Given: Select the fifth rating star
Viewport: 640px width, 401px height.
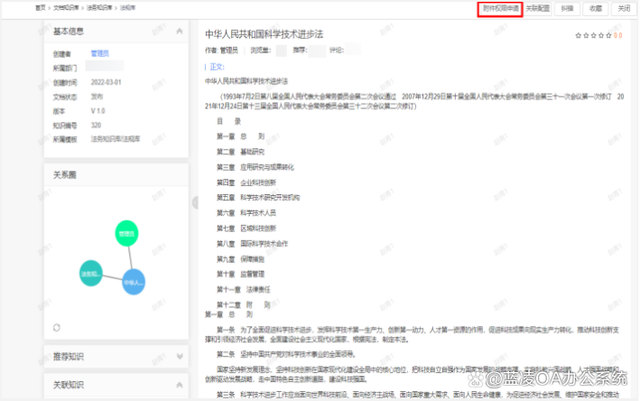Looking at the screenshot, I should click(x=610, y=35).
